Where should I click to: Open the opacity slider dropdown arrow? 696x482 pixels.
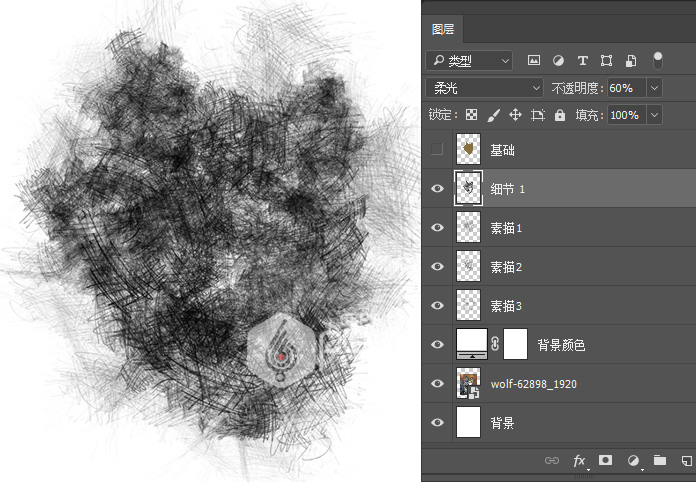point(654,88)
